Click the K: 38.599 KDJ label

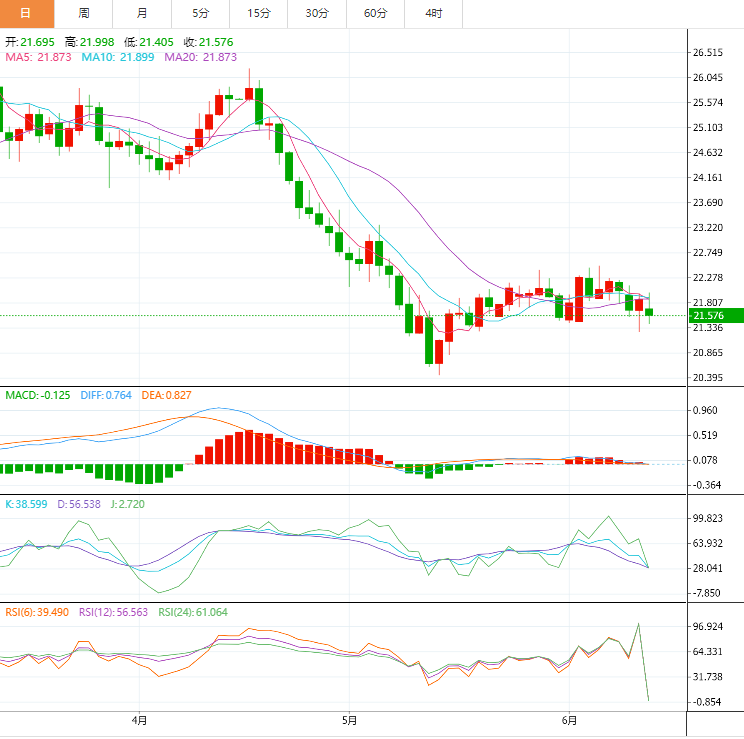(x=26, y=504)
